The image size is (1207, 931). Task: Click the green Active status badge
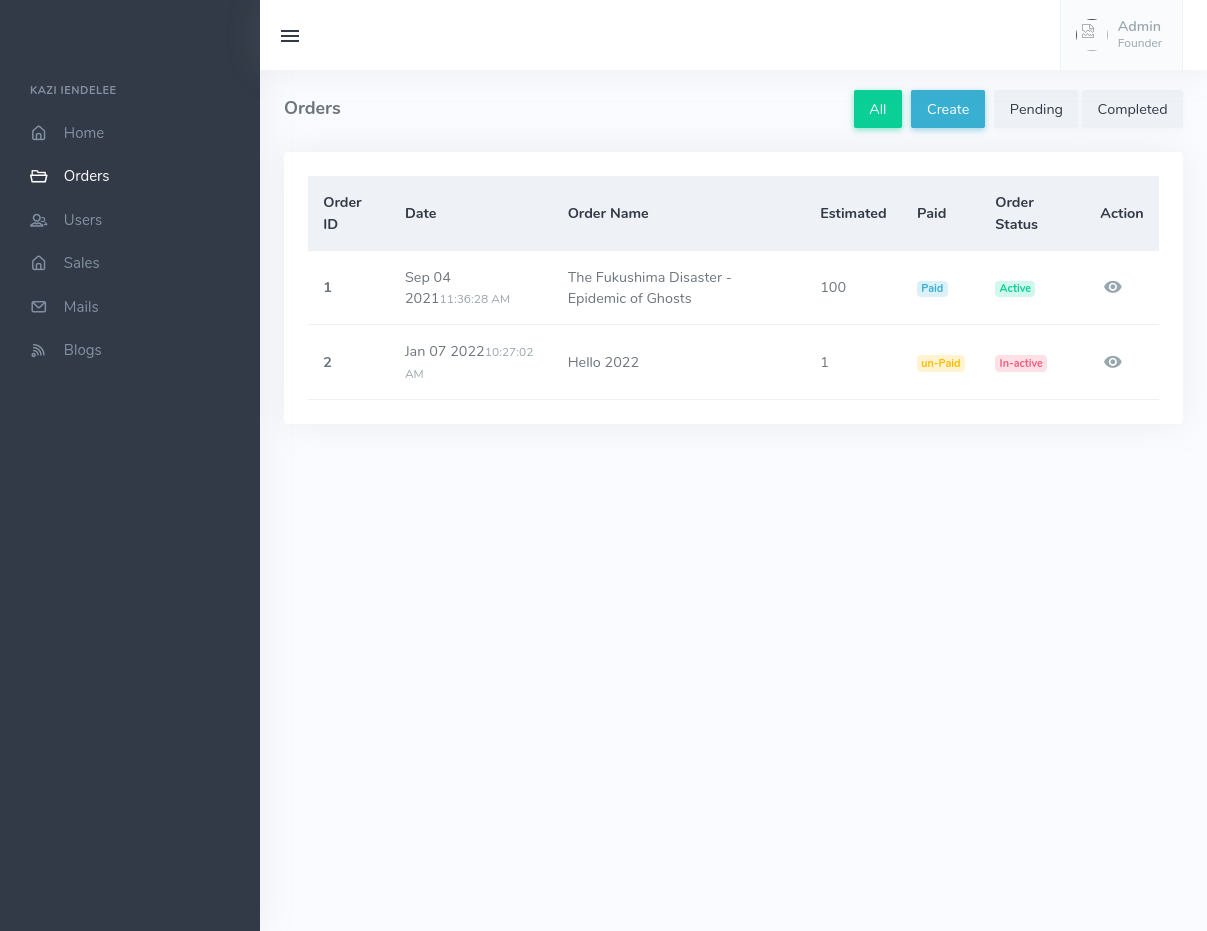pos(1014,288)
